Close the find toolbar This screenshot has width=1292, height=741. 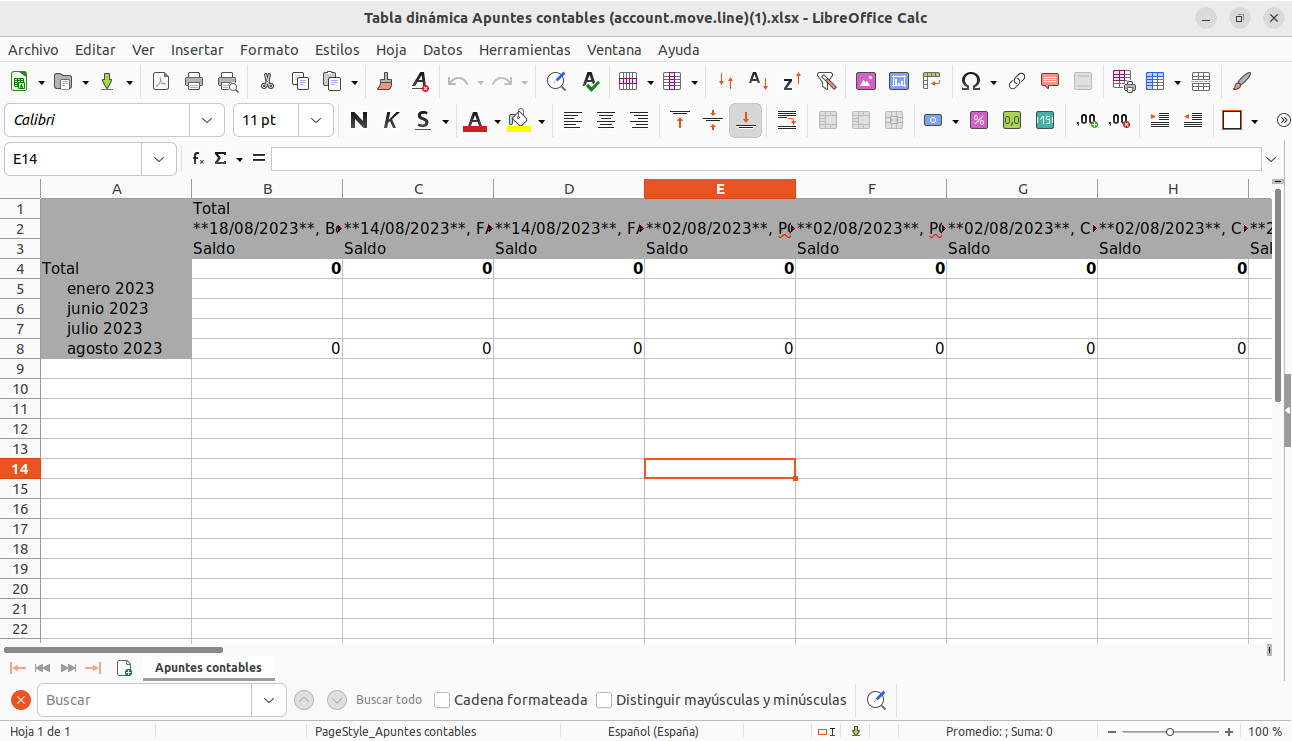coord(20,700)
